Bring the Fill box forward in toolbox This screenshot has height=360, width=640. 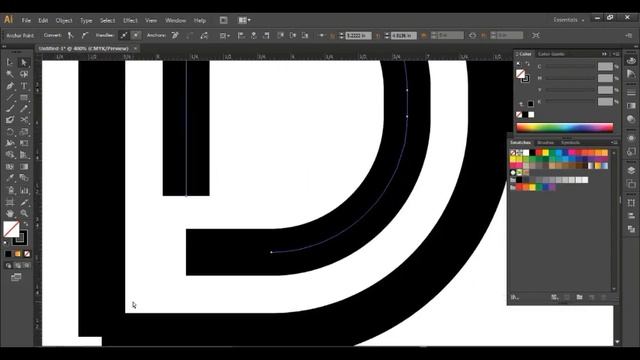[x=11, y=229]
